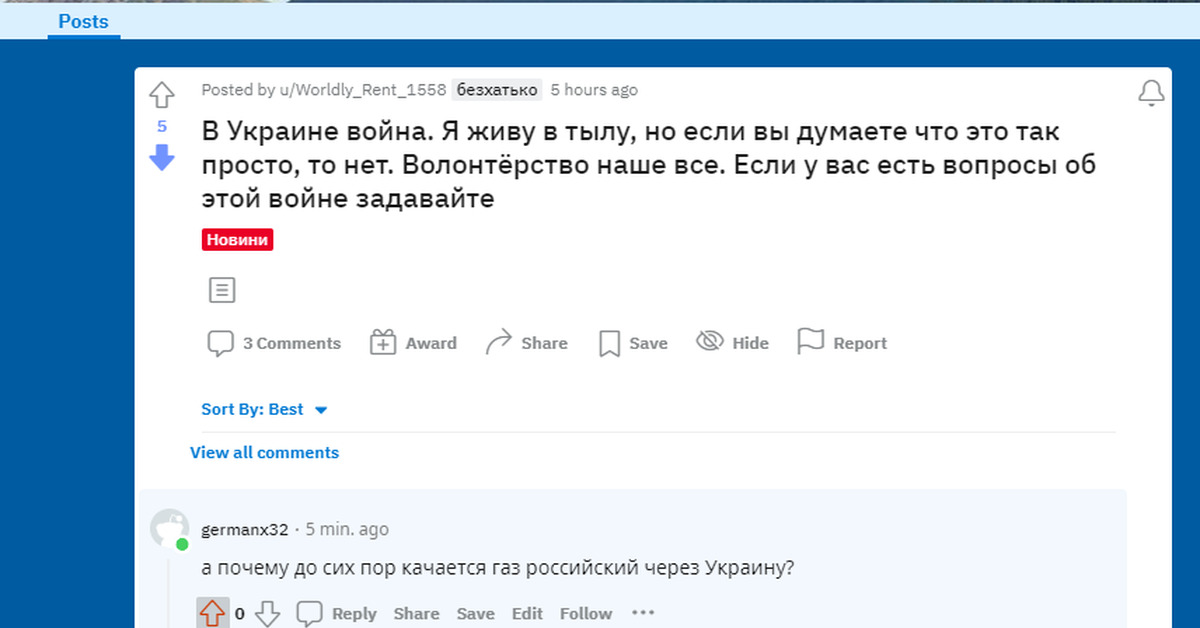Reply to germanx32's comment

[340, 613]
